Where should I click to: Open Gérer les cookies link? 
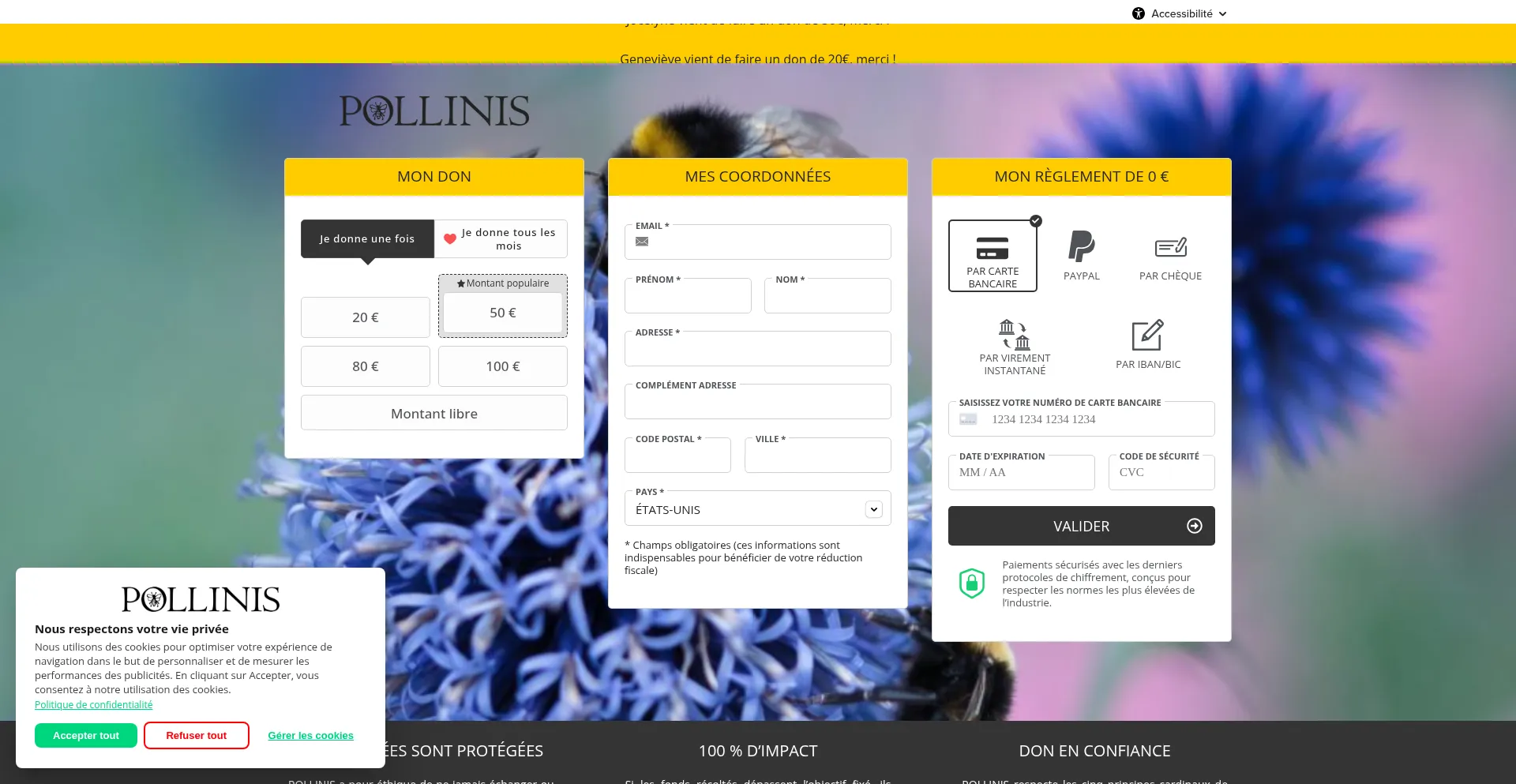(x=311, y=735)
